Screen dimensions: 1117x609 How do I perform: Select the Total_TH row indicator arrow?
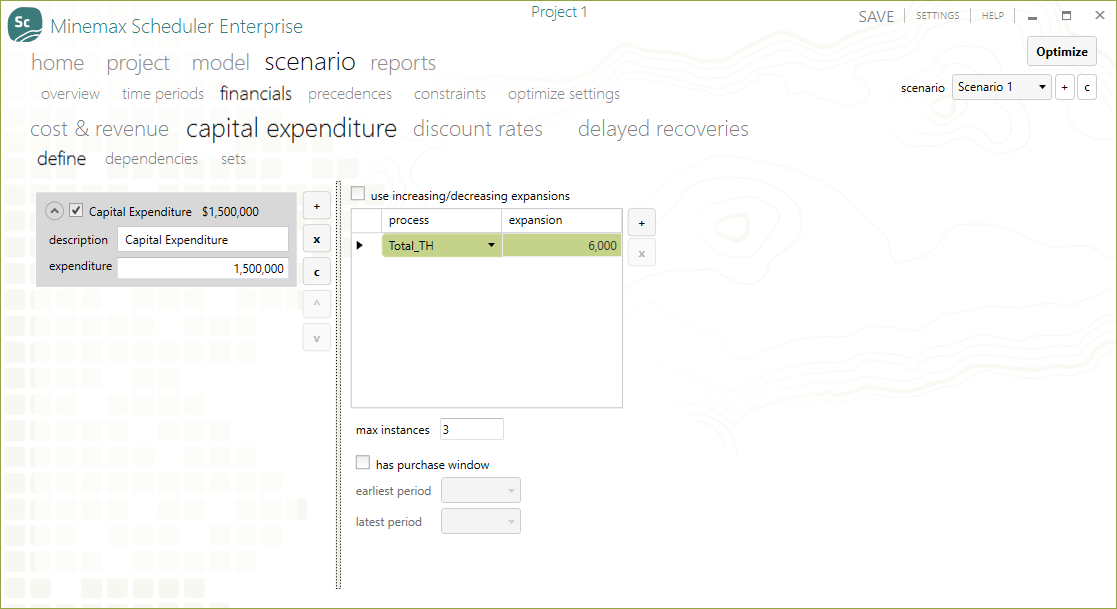[360, 245]
